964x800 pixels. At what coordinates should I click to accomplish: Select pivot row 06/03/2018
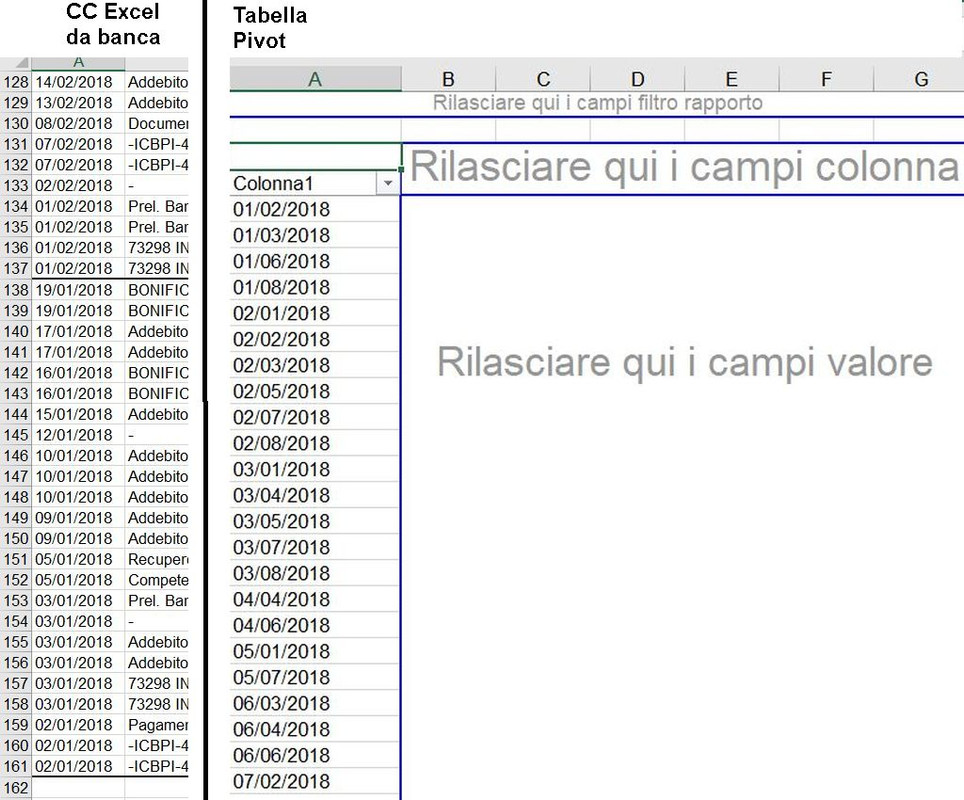[315, 703]
